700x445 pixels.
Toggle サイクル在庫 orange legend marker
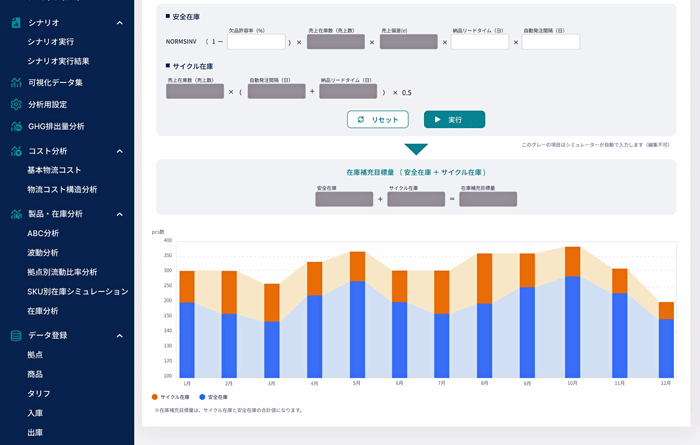155,397
